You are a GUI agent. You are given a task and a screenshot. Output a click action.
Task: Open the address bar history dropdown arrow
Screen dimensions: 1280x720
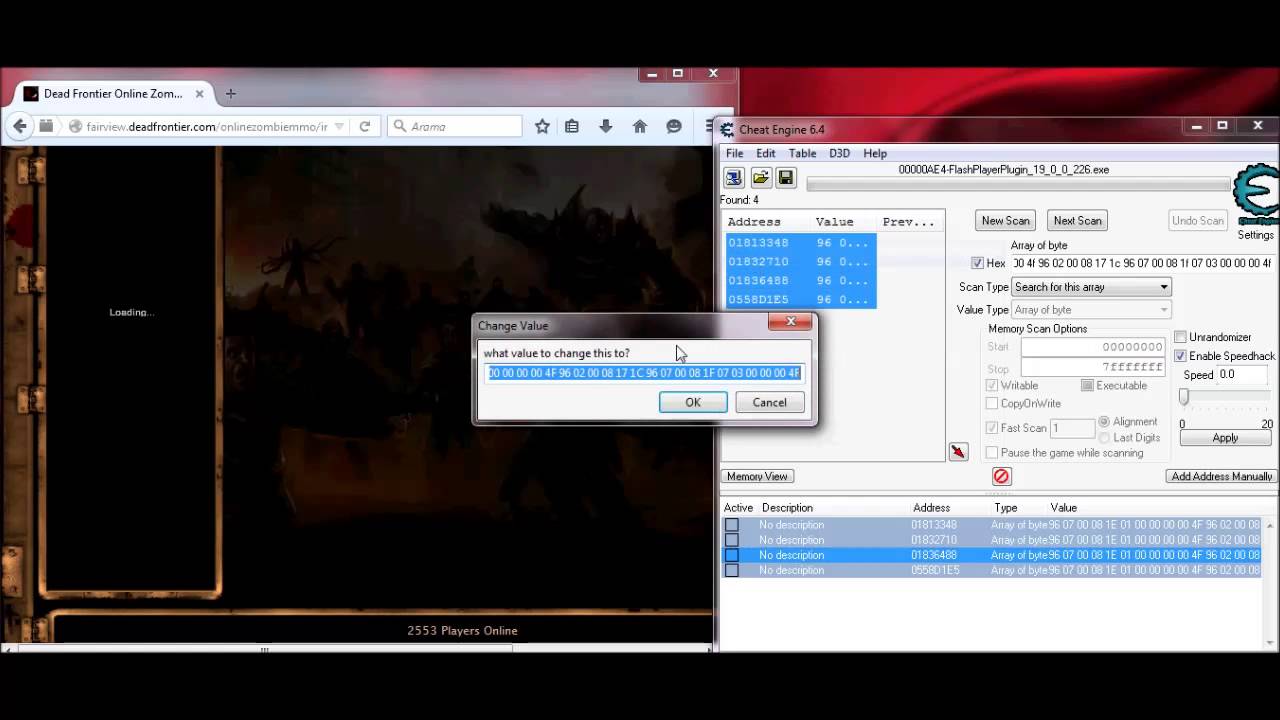(x=339, y=126)
